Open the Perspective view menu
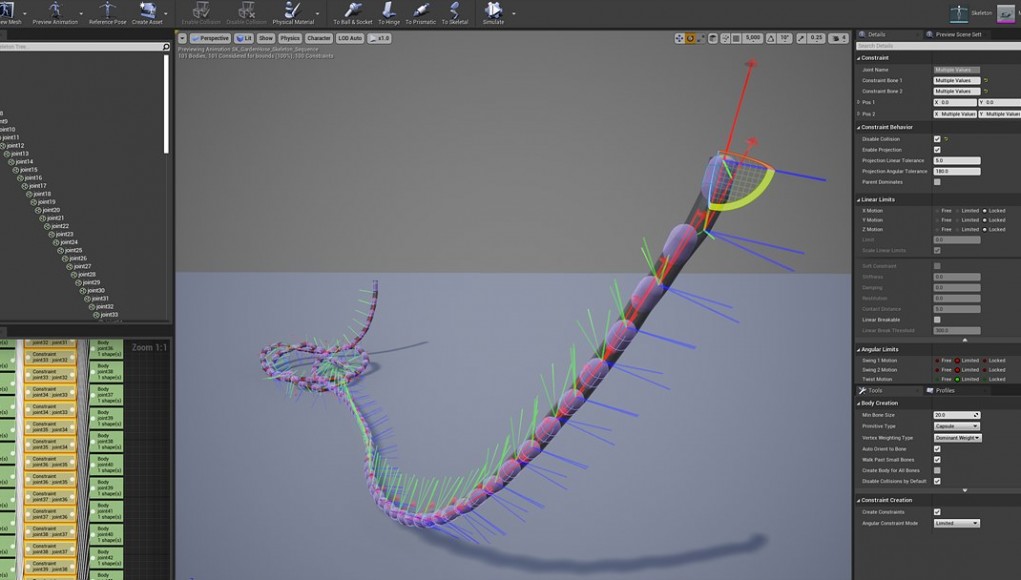1021x580 pixels. coord(210,38)
